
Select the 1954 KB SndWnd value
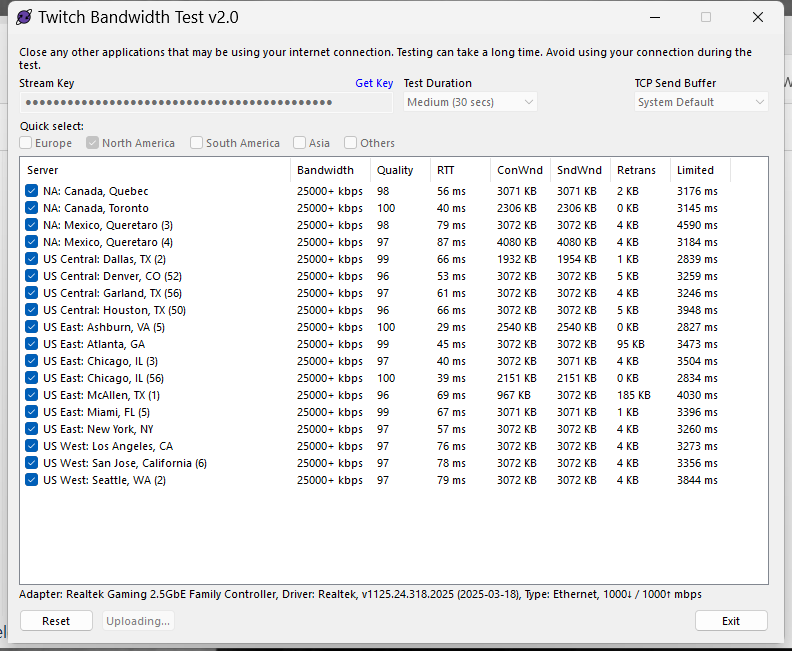tap(576, 259)
